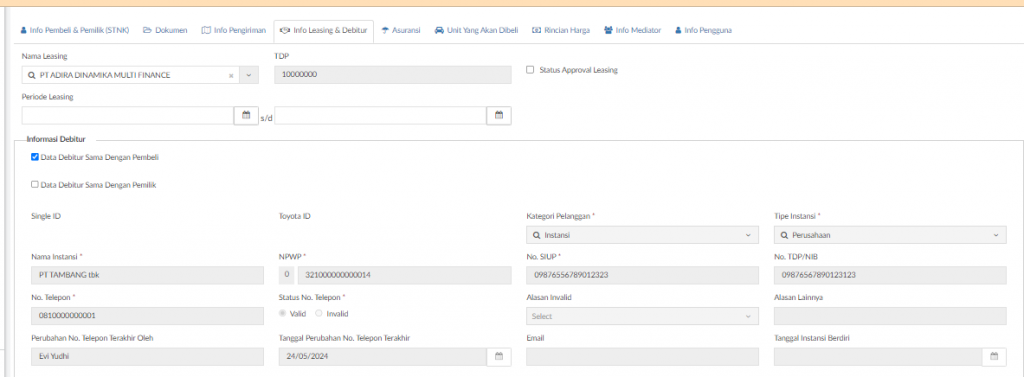Check Data Debitur Sama Dengan Pemilik
1024x377 pixels.
[35, 185]
